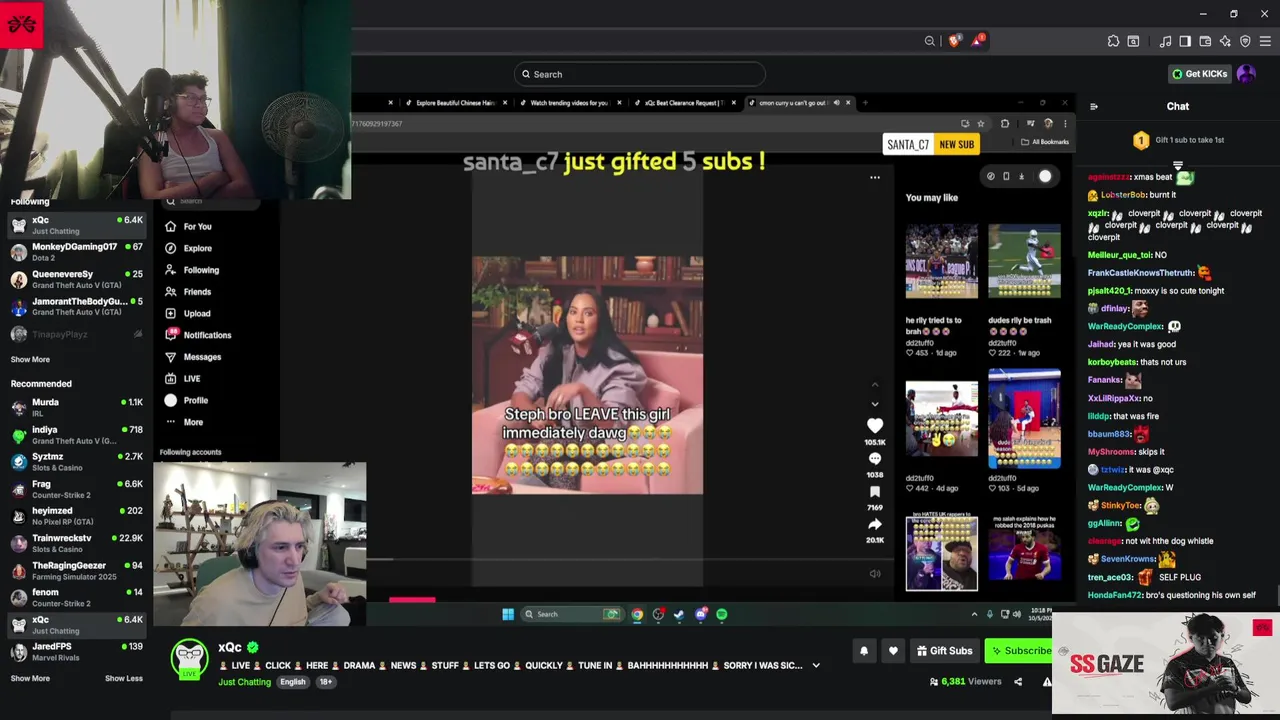
Task: Click the Just Chatting category link
Action: [x=245, y=682]
